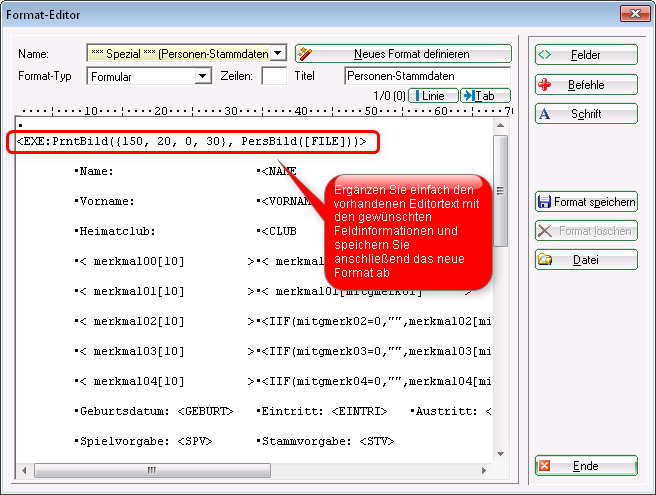Viewport: 656px width, 495px height.
Task: Open the Format-Typ dropdown arrow
Action: pos(203,76)
